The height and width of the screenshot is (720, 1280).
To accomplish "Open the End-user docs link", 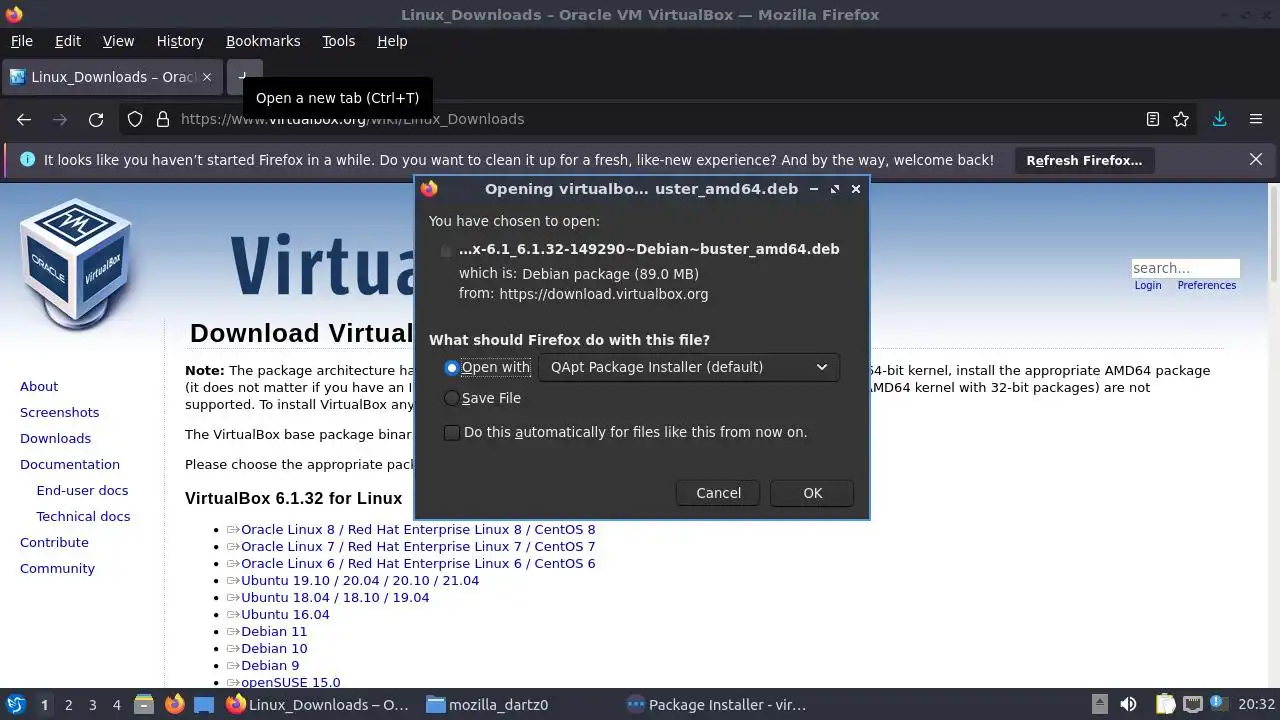I will click(82, 490).
